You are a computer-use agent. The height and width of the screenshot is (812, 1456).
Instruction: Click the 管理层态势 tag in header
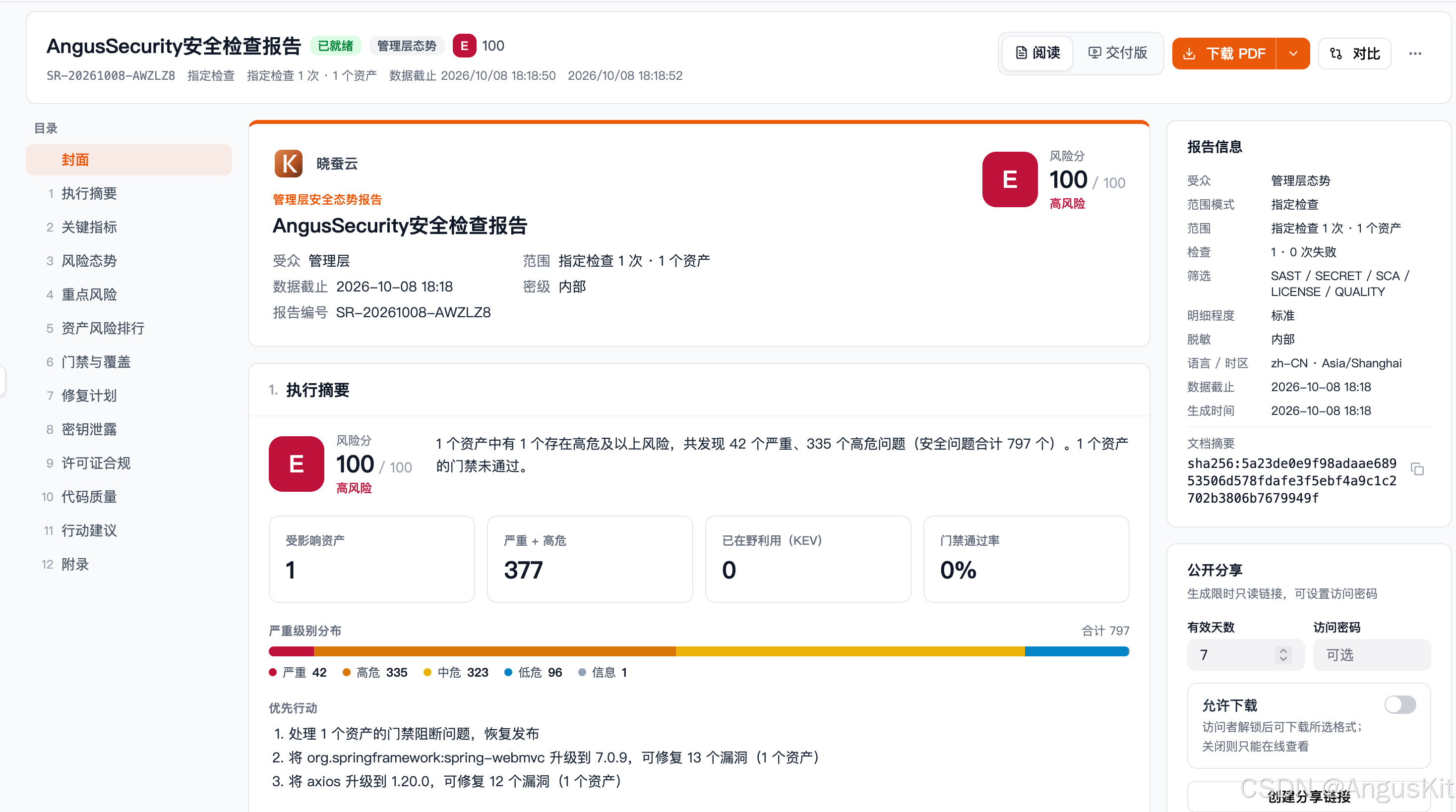[x=406, y=46]
